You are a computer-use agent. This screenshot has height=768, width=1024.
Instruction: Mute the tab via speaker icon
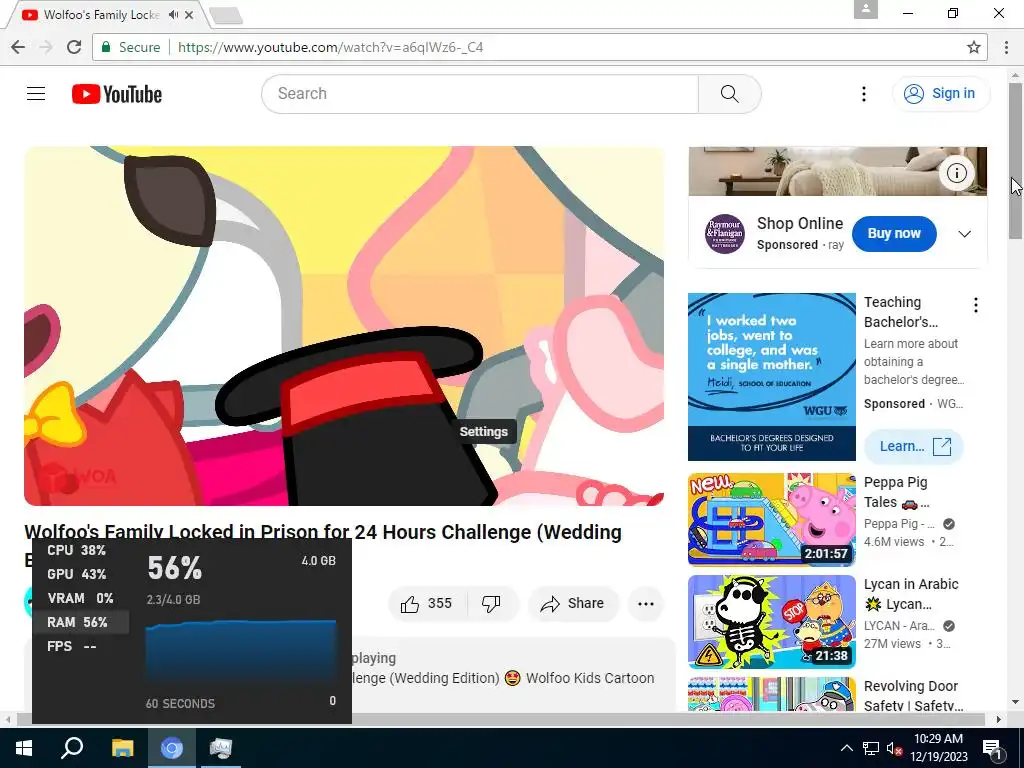pyautogui.click(x=173, y=14)
